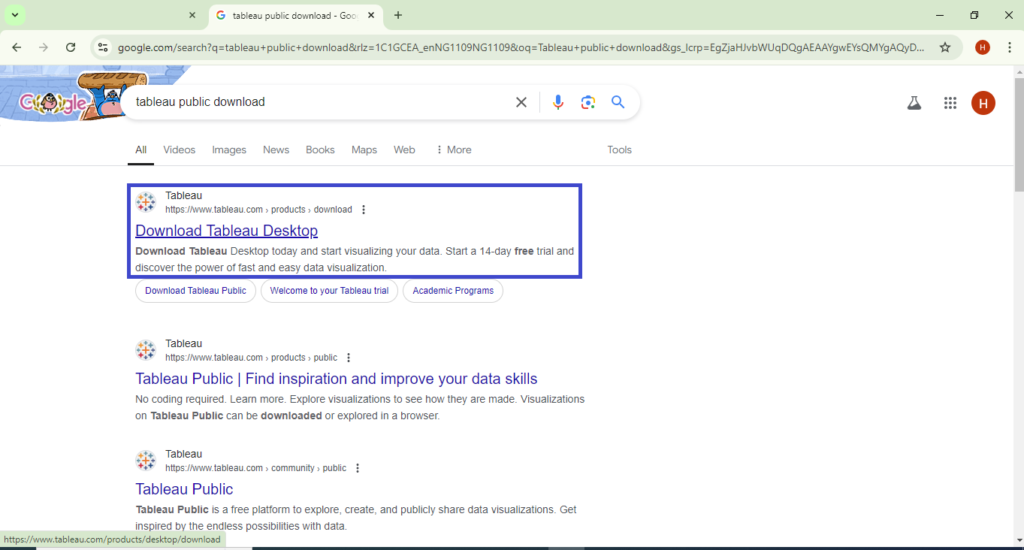Viewport: 1024px width, 550px height.
Task: Click Tableau favicon of products › public result
Action: click(146, 350)
